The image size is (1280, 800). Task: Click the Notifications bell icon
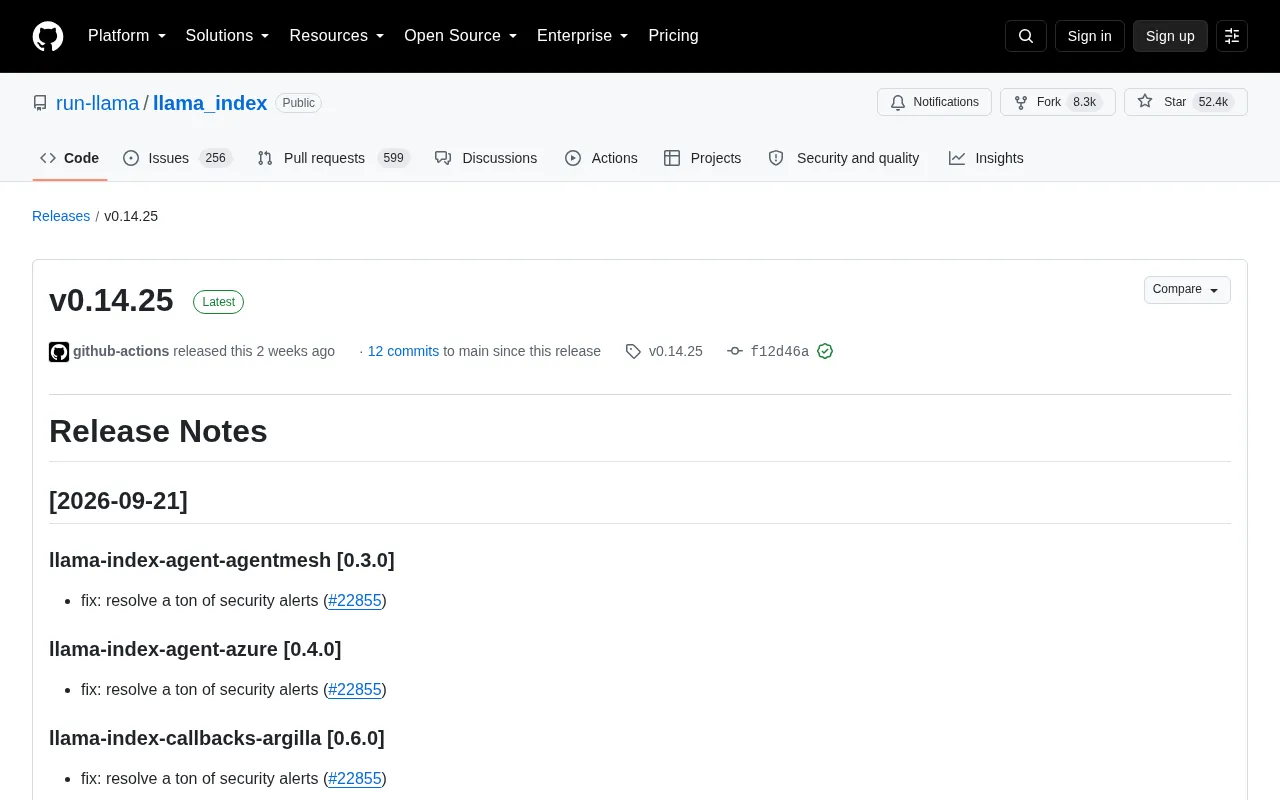point(898,102)
